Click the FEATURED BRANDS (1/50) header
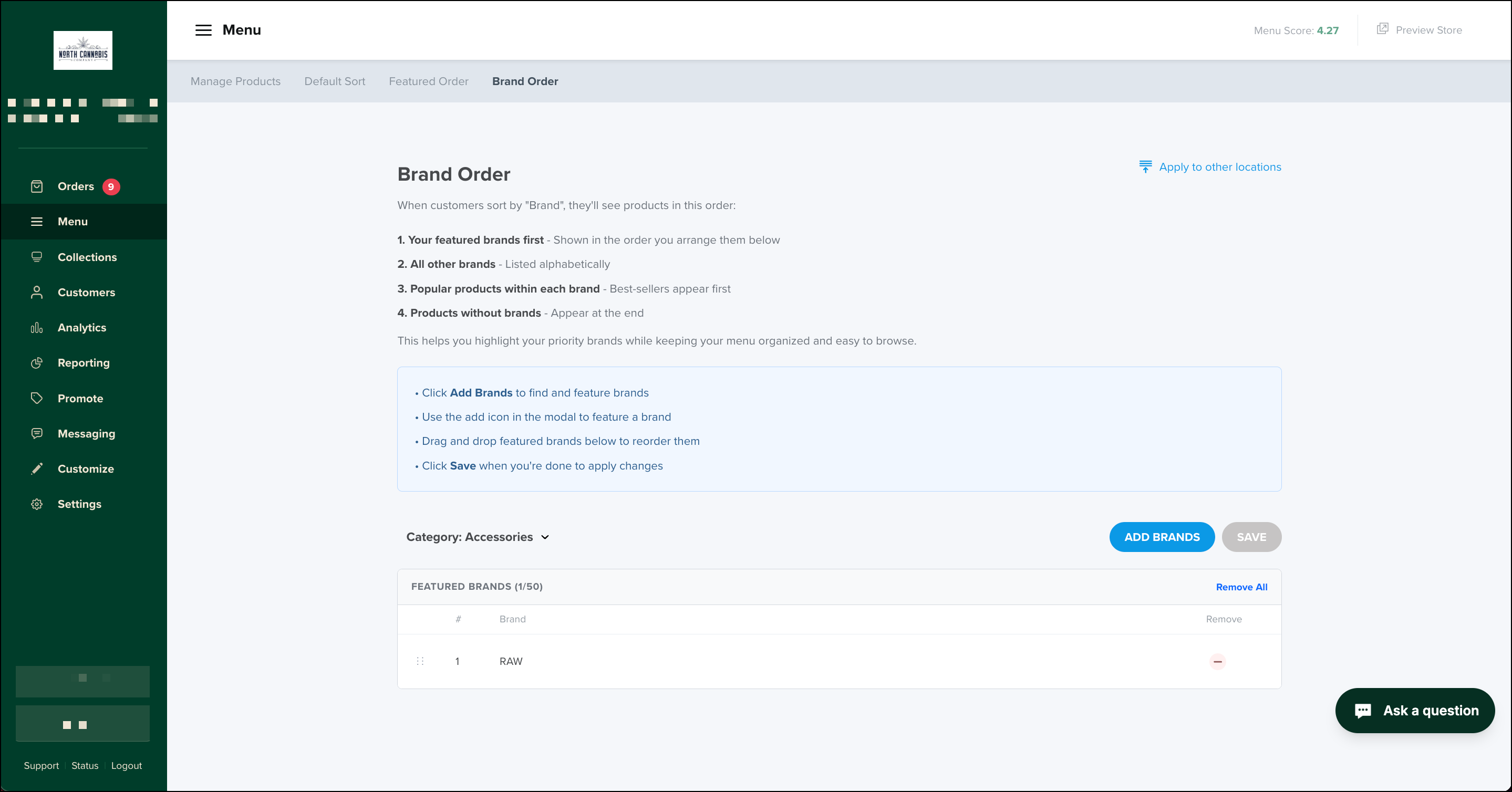Viewport: 1512px width, 792px height. [477, 587]
